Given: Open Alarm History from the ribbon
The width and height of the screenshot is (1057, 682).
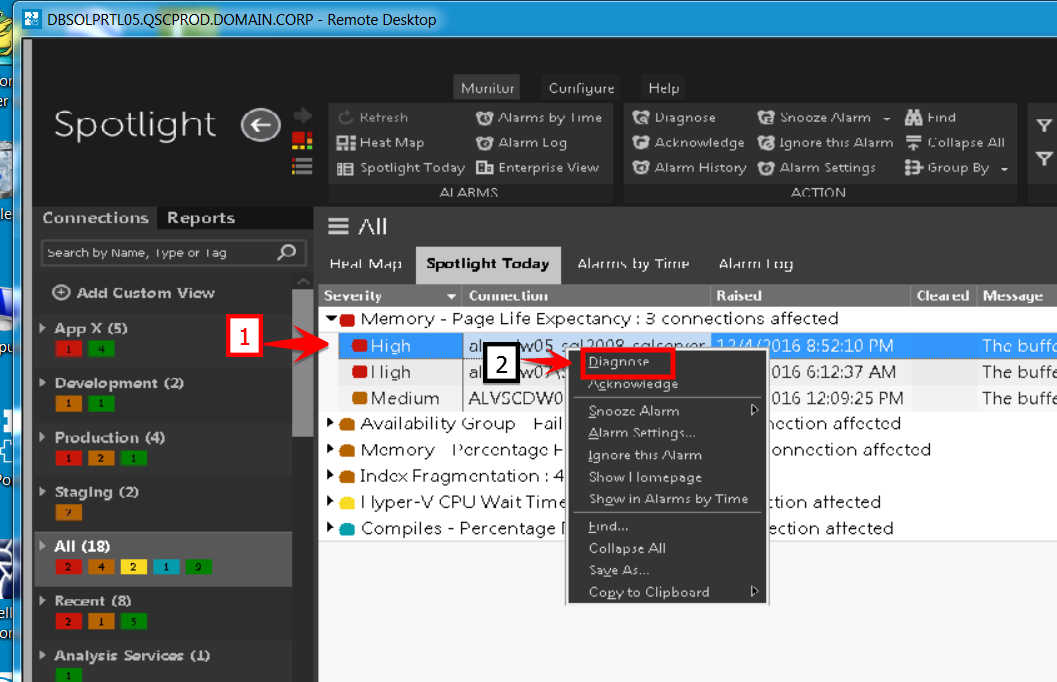Looking at the screenshot, I should coord(690,168).
